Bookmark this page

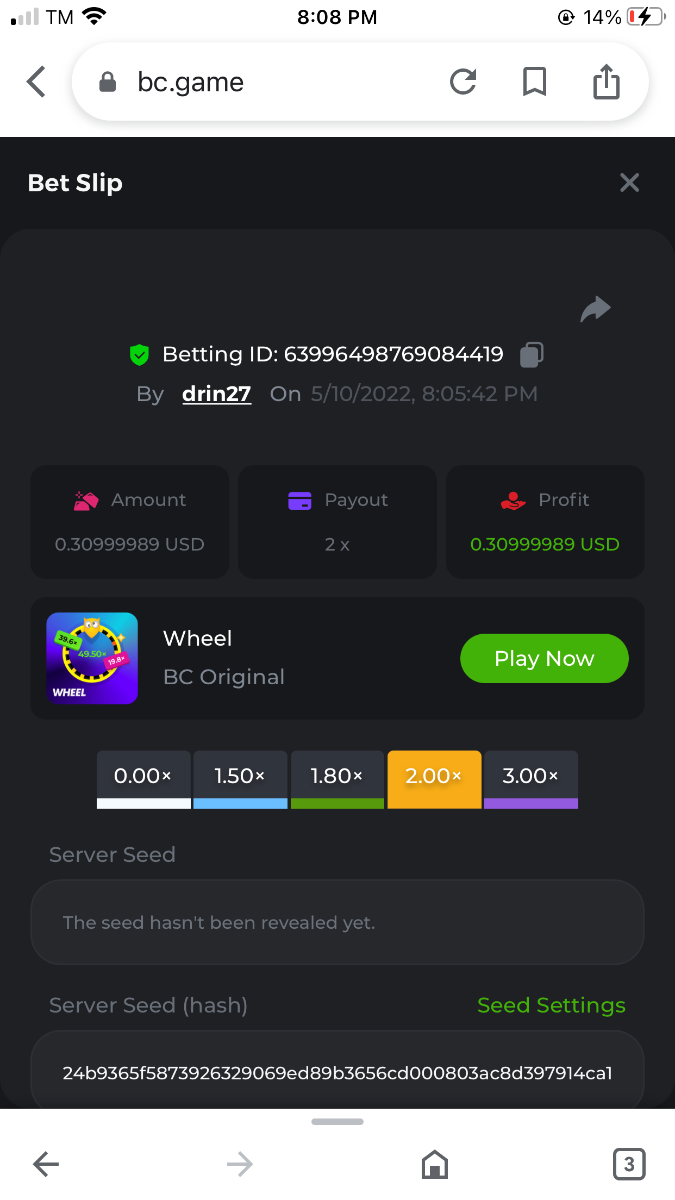click(x=535, y=82)
